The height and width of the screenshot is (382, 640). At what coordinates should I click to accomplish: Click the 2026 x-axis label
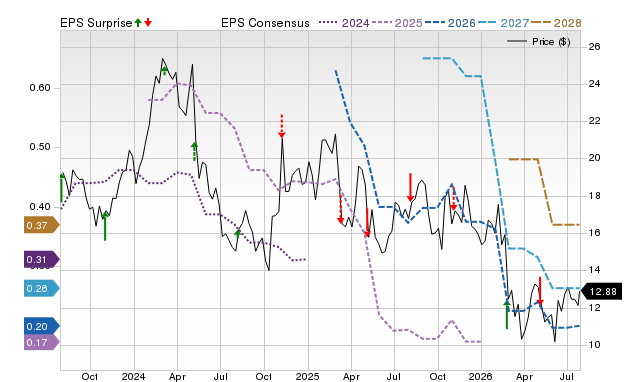[x=481, y=376]
